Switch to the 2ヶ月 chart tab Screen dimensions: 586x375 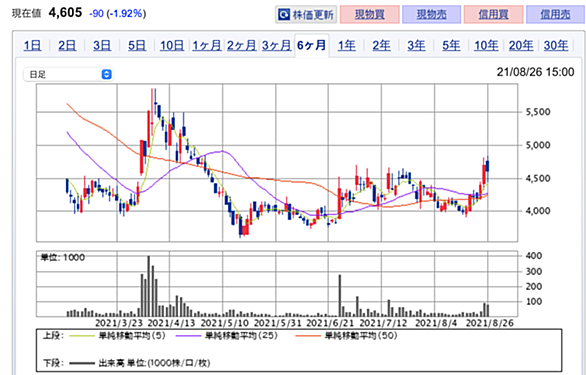pos(241,46)
